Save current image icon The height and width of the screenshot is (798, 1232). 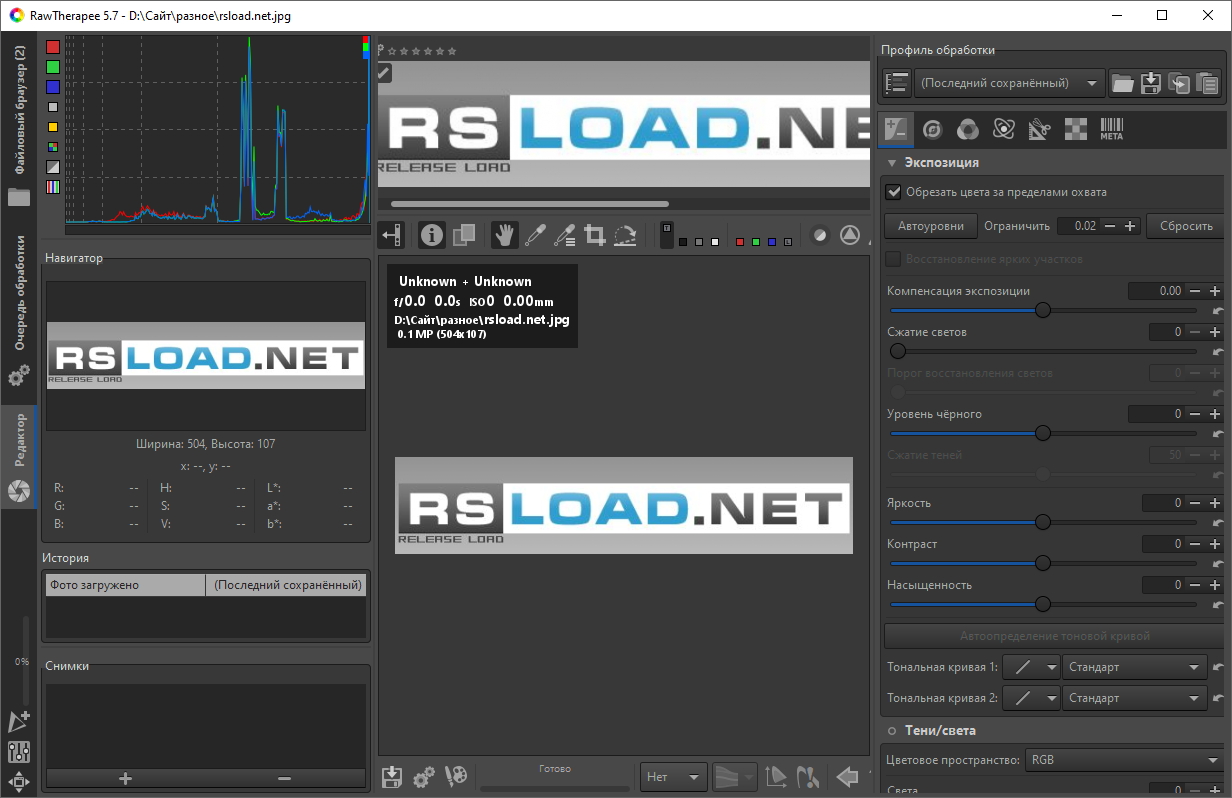point(392,776)
